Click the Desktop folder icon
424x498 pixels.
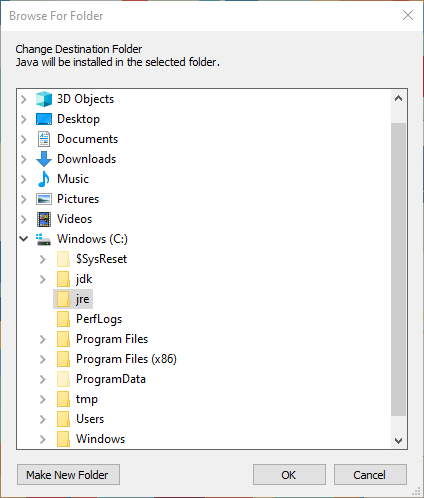[x=44, y=119]
